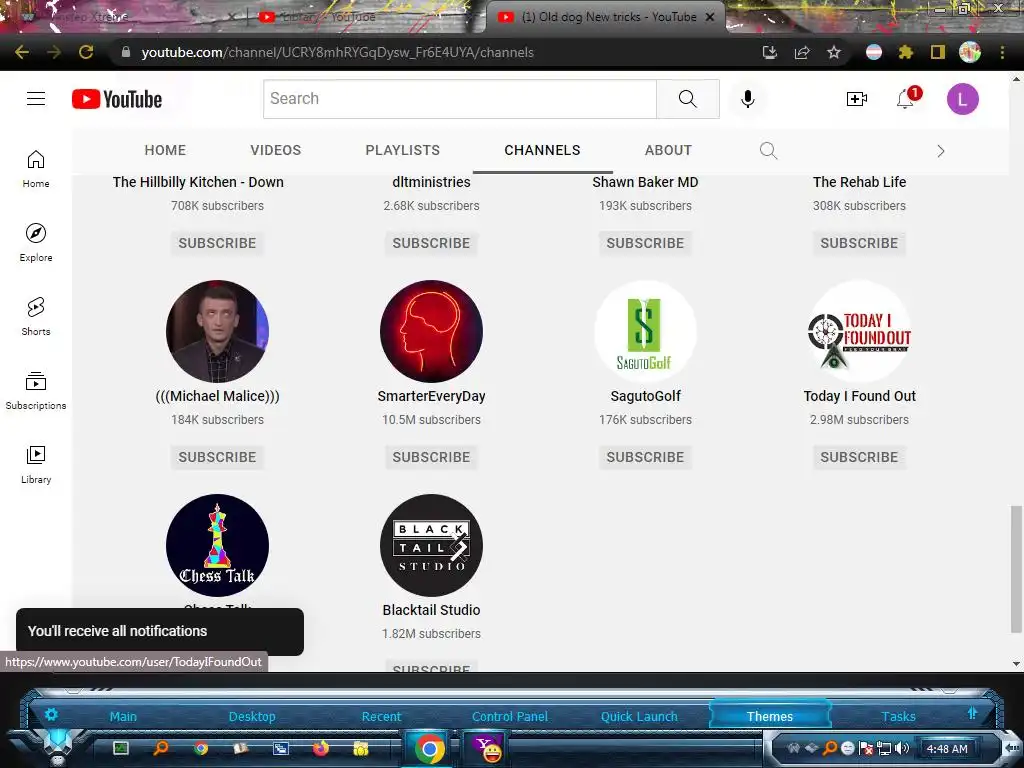Click the 4:48 AM taskbar clock
This screenshot has width=1024, height=768.
(x=947, y=748)
